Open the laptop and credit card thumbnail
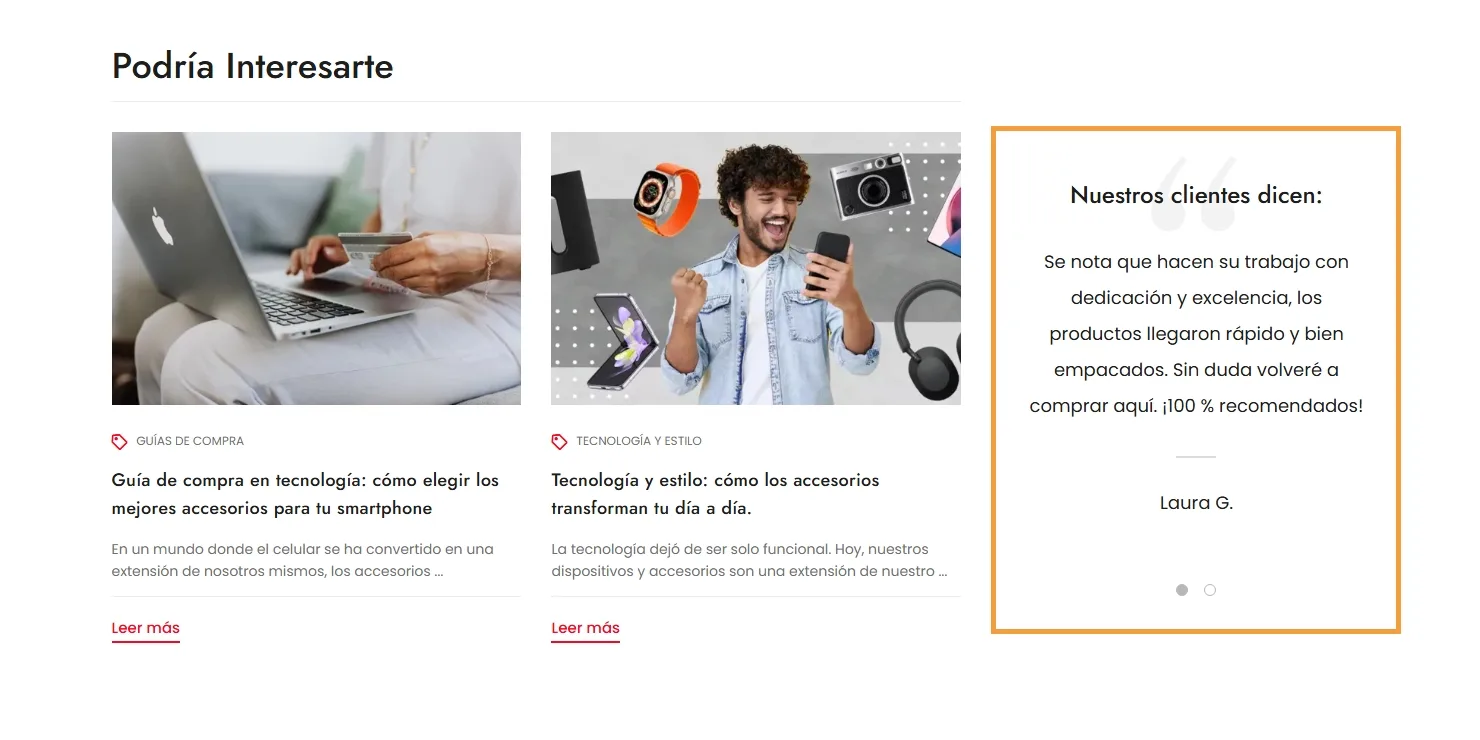 (x=316, y=268)
